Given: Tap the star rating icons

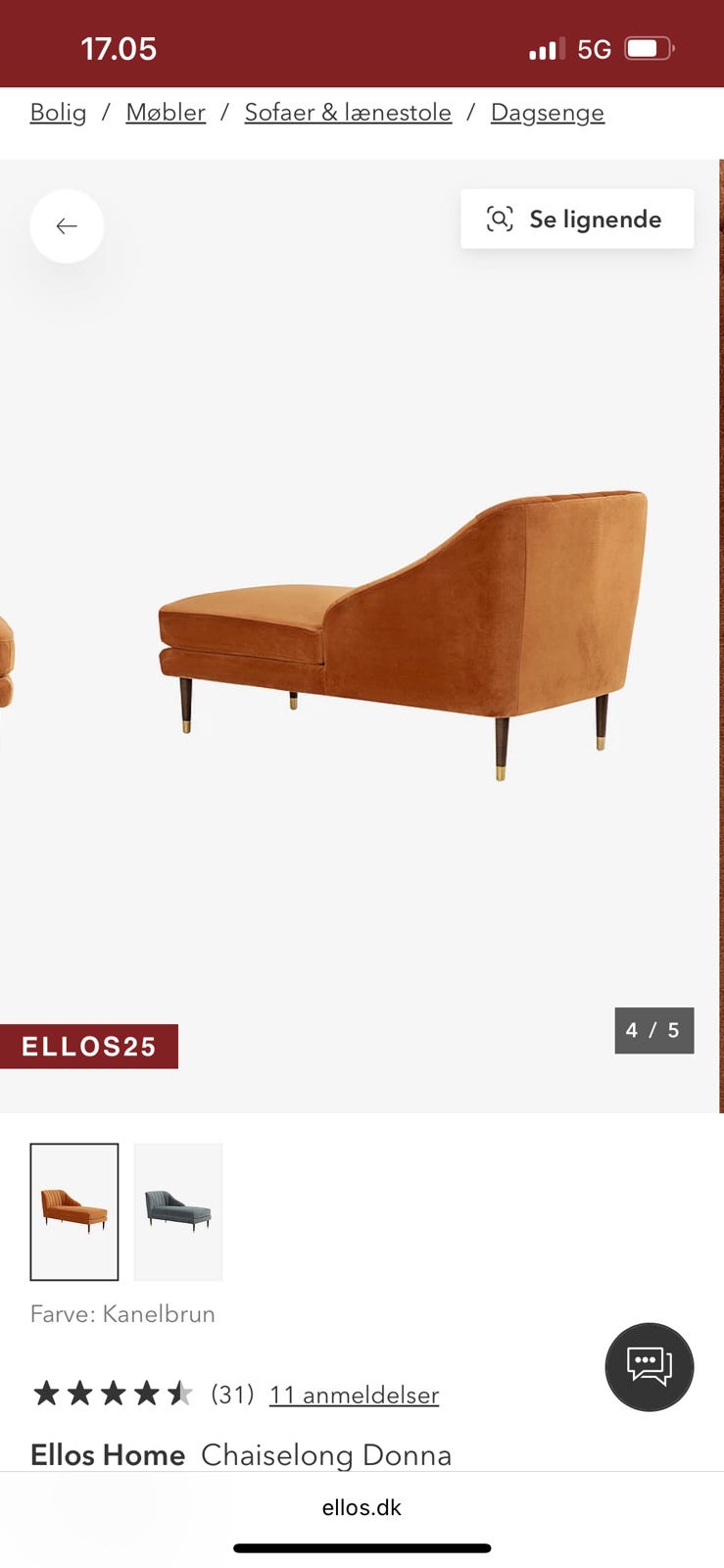Looking at the screenshot, I should tap(113, 1393).
